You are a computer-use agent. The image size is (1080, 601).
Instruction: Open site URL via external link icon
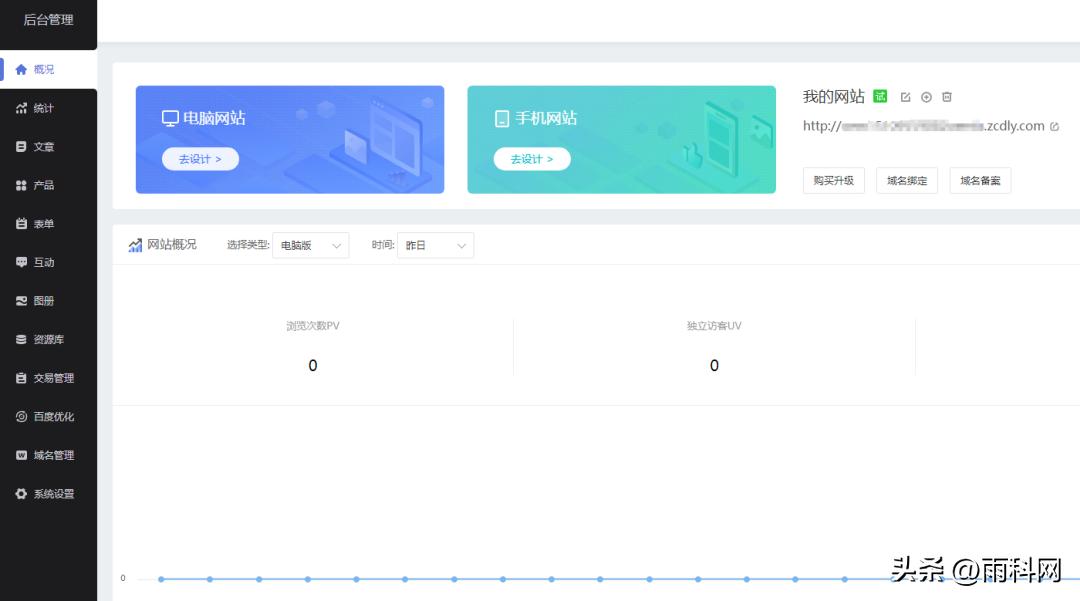pos(1054,127)
